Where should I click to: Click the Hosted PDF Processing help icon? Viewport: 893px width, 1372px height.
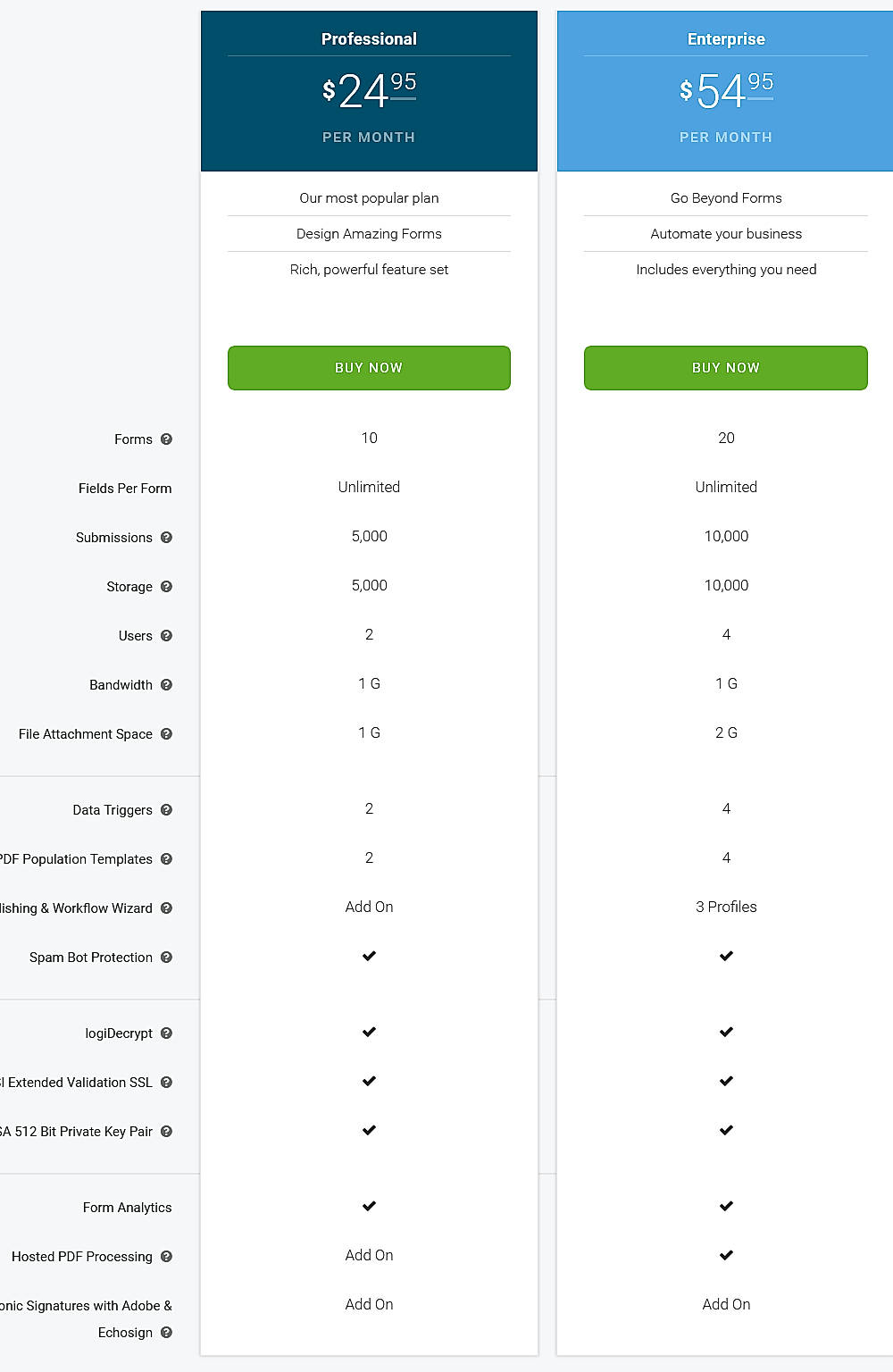pyautogui.click(x=166, y=1256)
